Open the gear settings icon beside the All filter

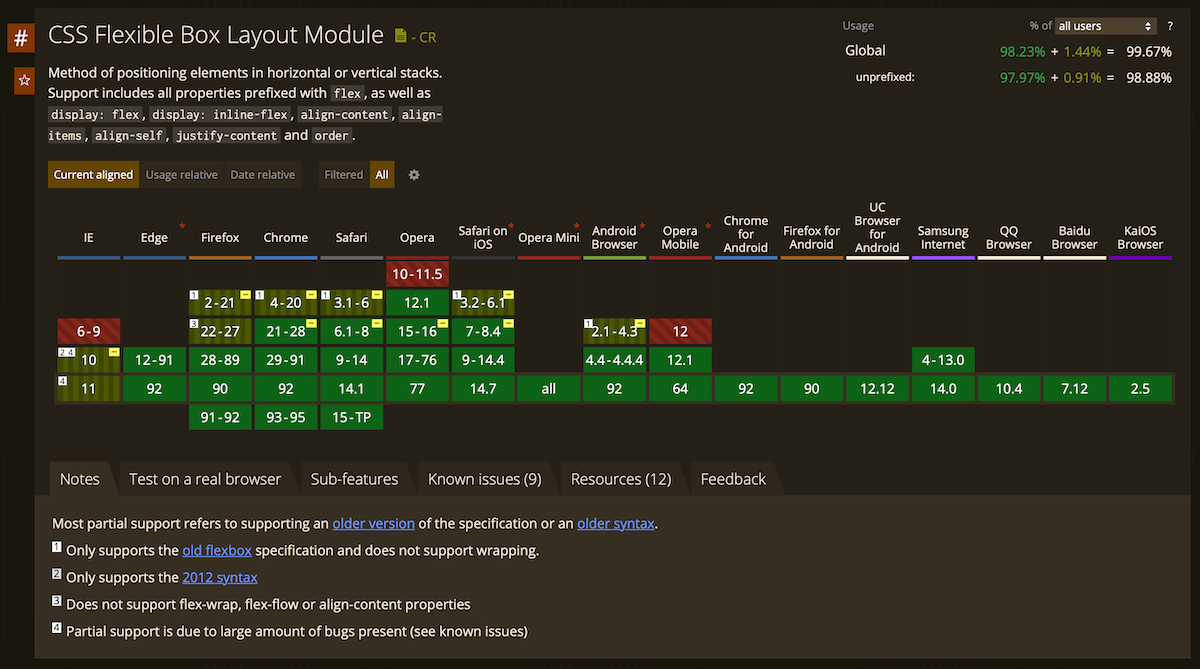(414, 174)
